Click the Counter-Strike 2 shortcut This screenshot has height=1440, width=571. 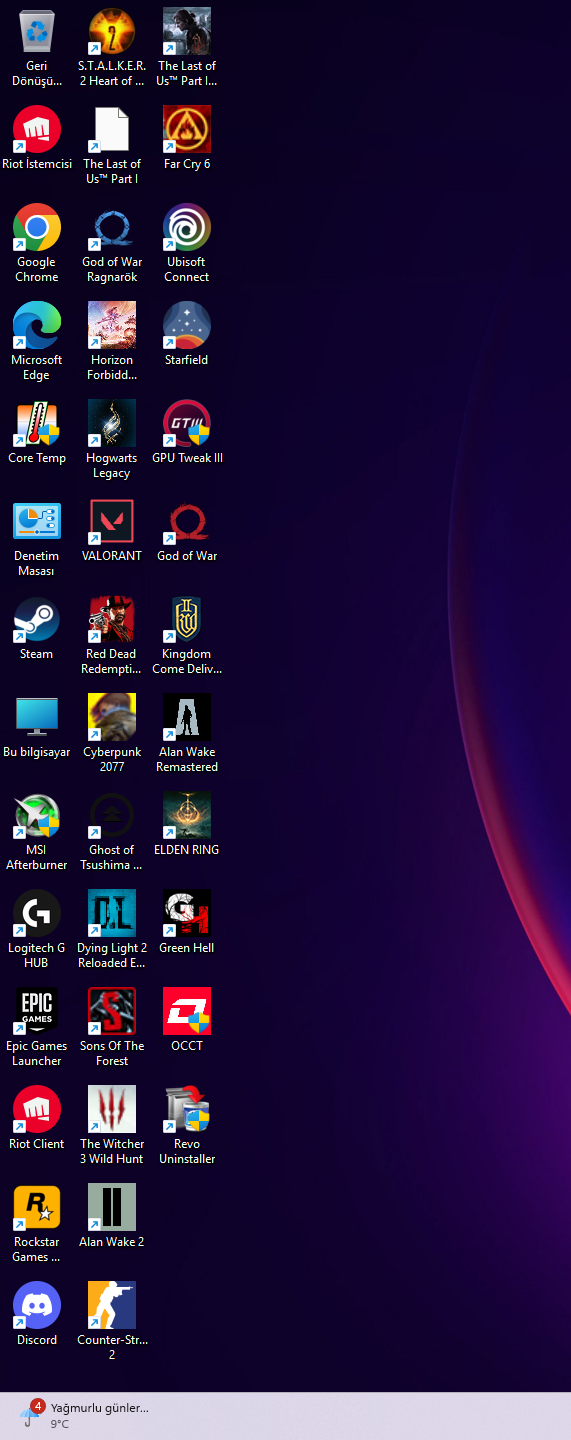[112, 1307]
